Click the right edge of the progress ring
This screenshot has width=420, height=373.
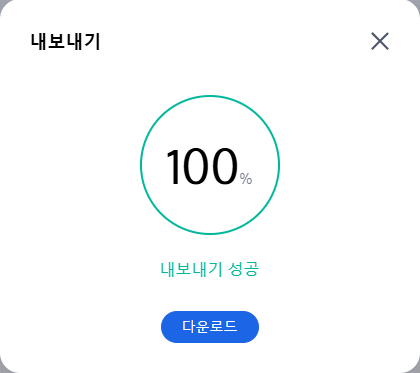click(x=279, y=165)
